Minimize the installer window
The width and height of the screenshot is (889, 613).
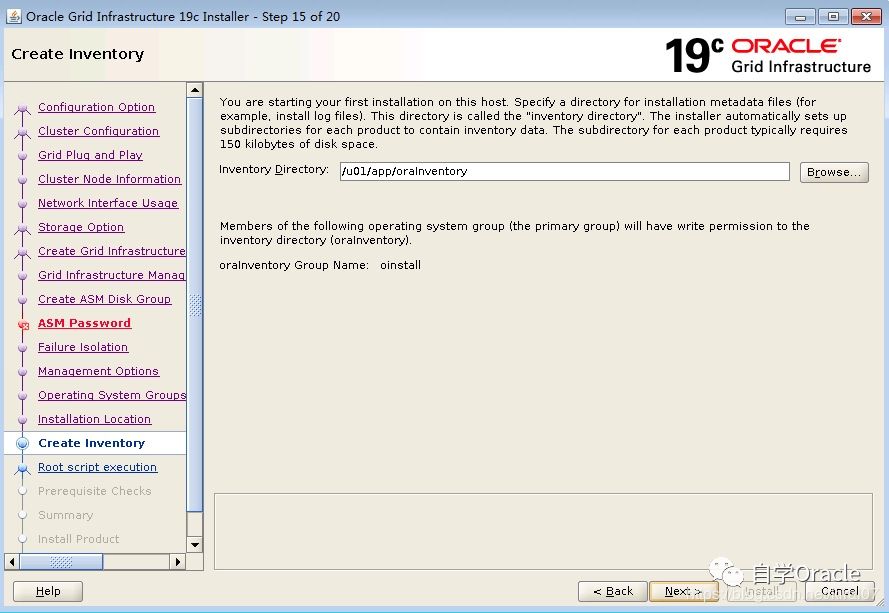point(800,16)
